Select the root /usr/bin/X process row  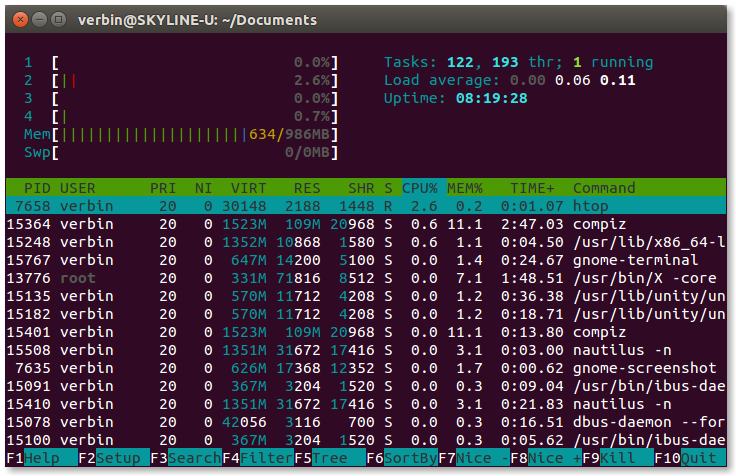366,278
